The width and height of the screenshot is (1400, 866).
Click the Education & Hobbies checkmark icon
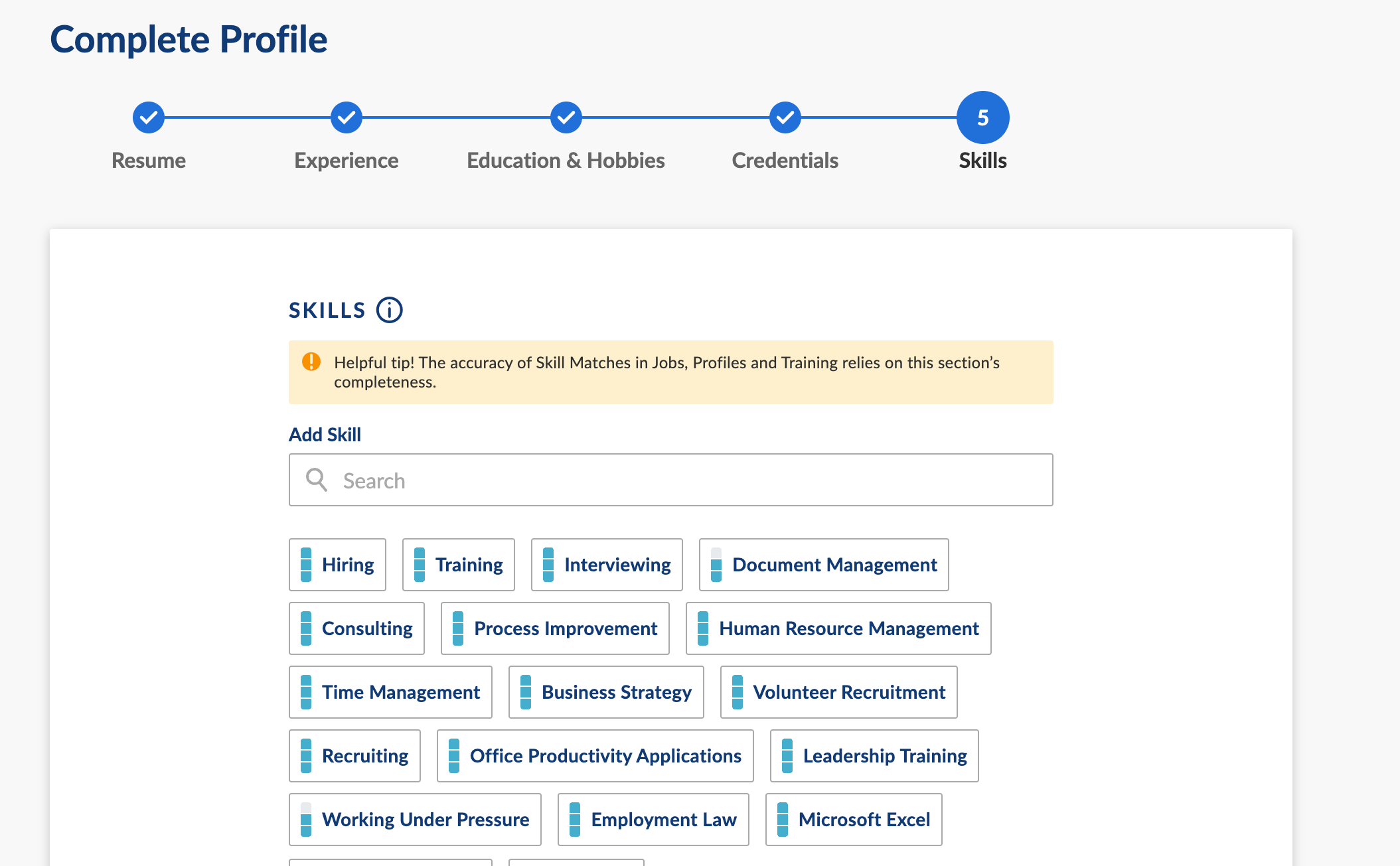point(566,117)
